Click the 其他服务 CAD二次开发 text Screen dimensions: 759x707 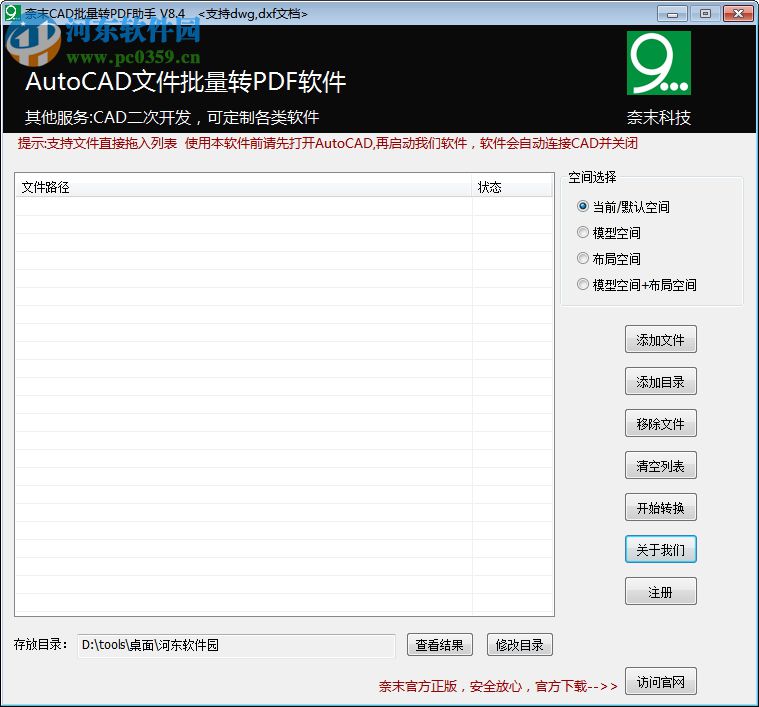point(172,117)
